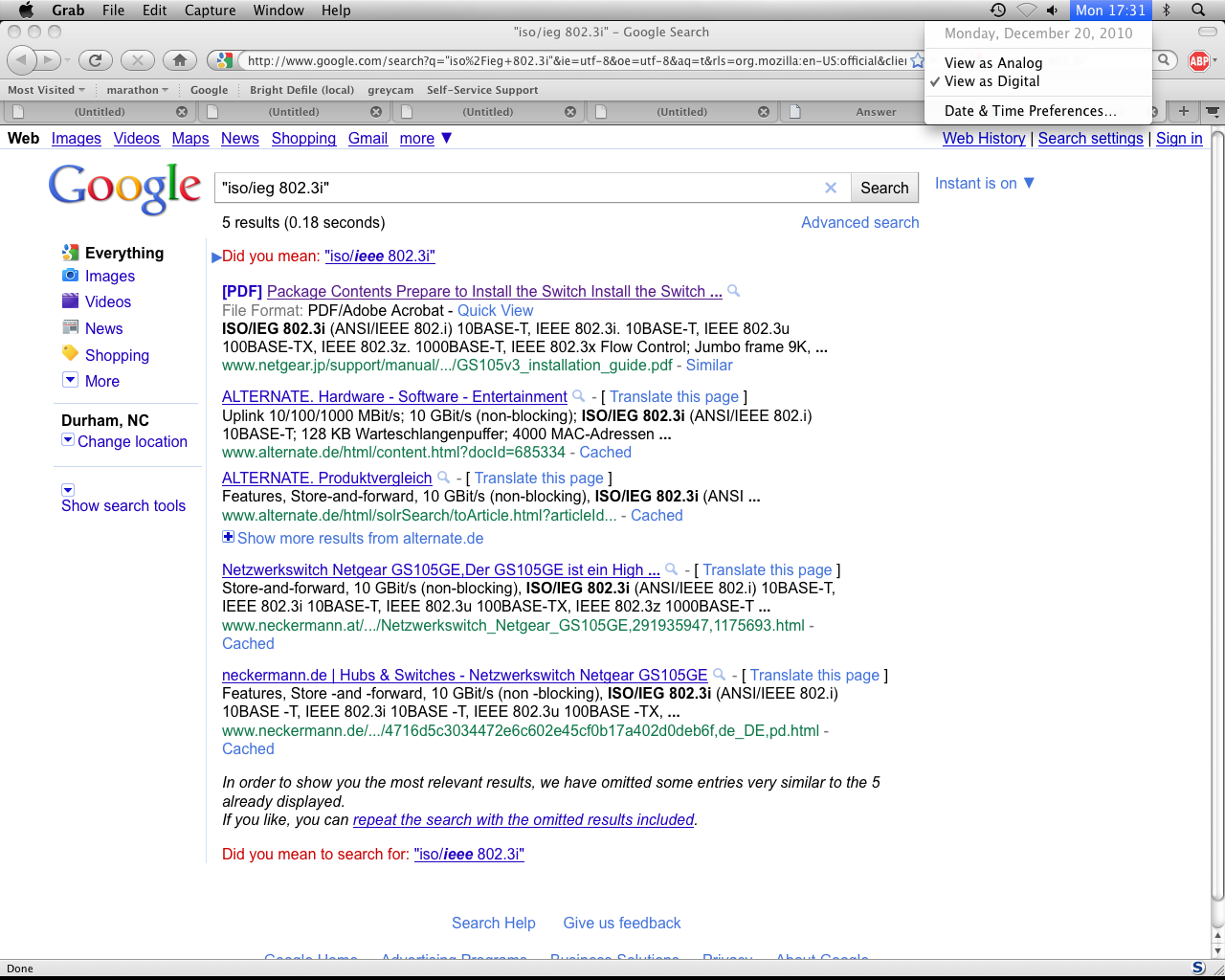This screenshot has width=1225, height=980.
Task: Expand the sidebar More options
Action: click(91, 381)
